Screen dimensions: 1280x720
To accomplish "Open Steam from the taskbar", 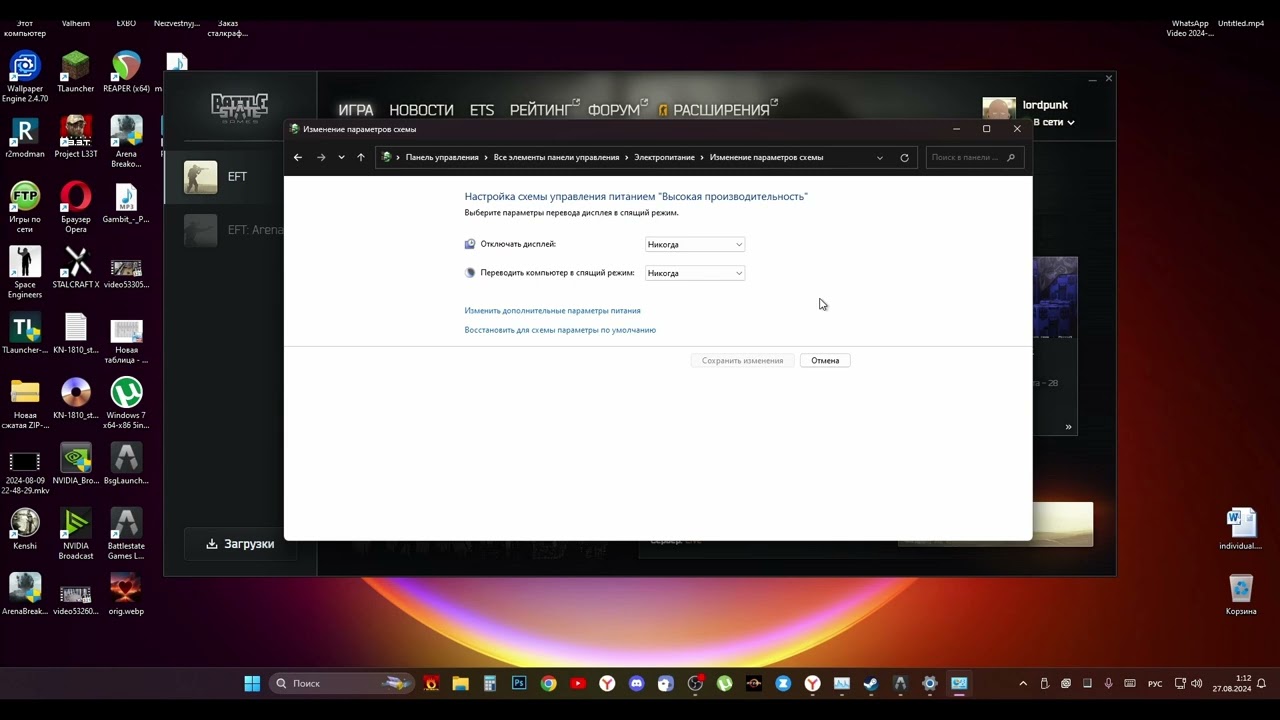I will [x=871, y=684].
